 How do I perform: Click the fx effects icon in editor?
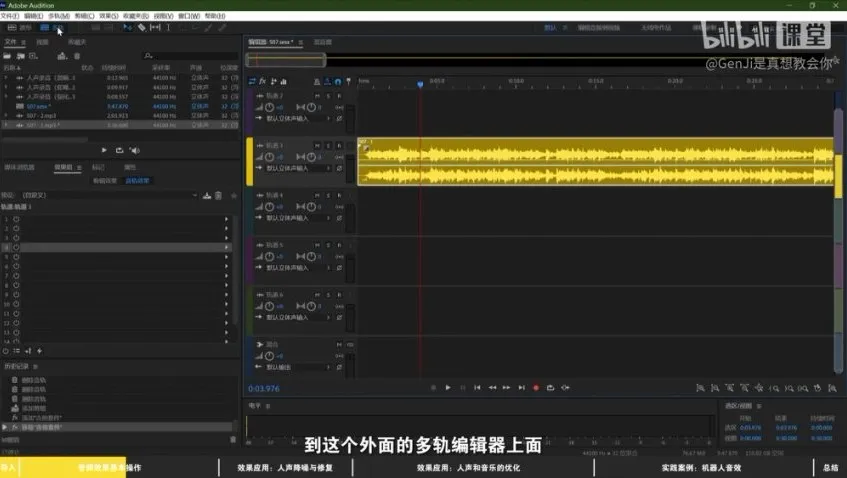[263, 81]
